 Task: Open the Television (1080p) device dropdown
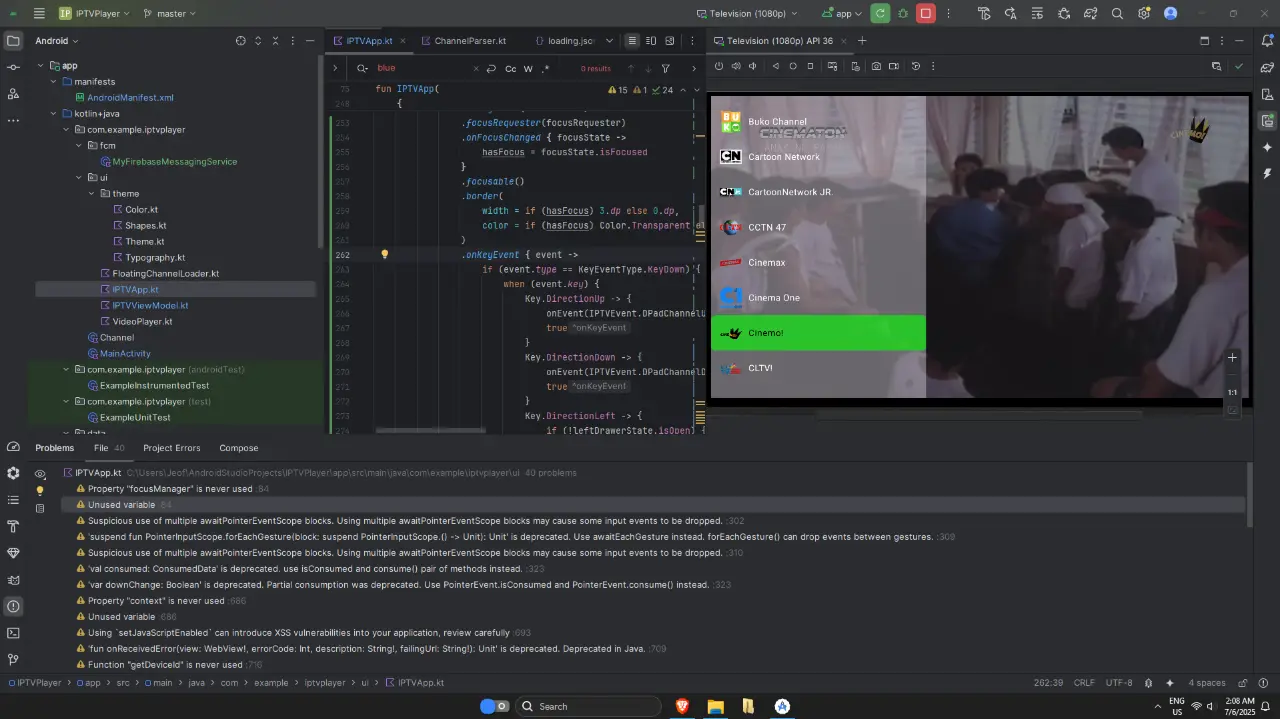(x=748, y=13)
